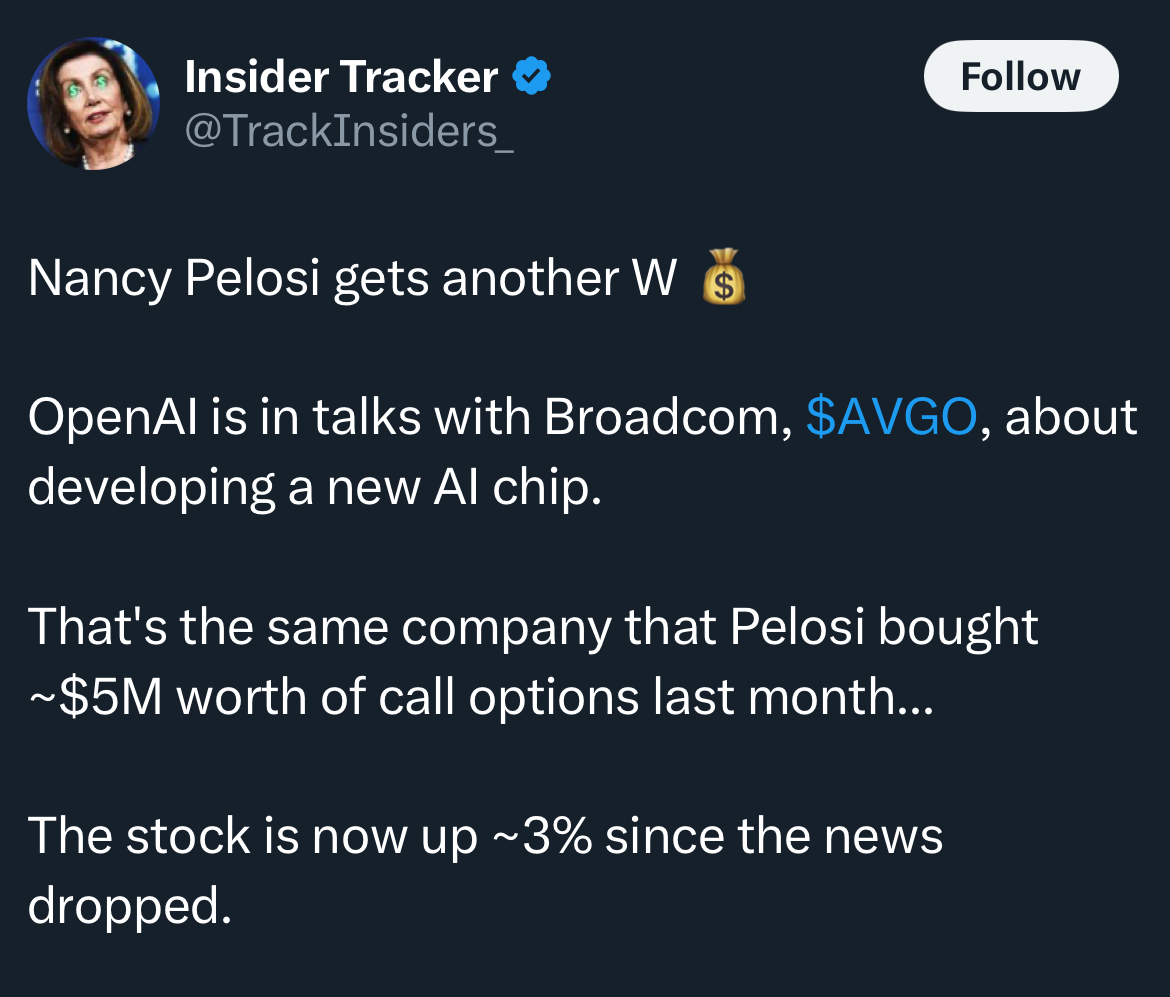Click the words "Nancy Pelosi" in the tweet
This screenshot has height=997, width=1170.
[x=174, y=278]
